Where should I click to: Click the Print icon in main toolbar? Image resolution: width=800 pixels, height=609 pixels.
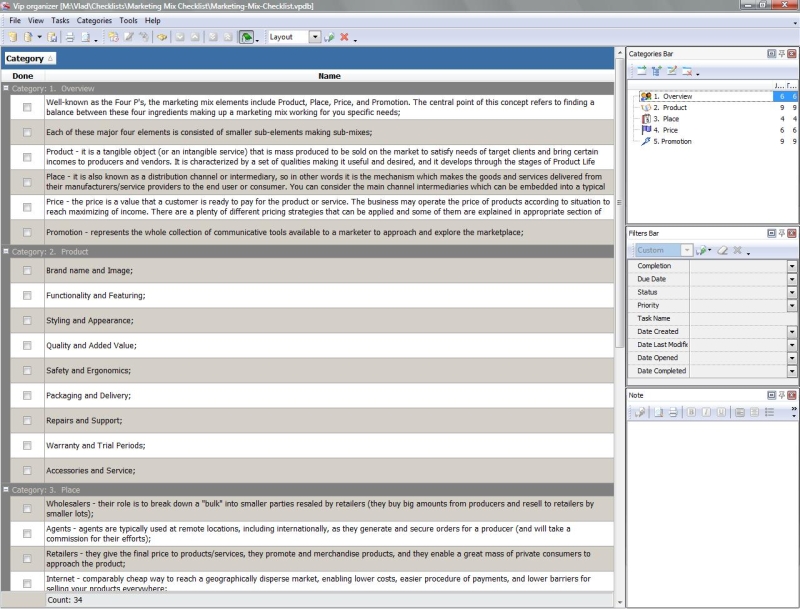[x=70, y=37]
